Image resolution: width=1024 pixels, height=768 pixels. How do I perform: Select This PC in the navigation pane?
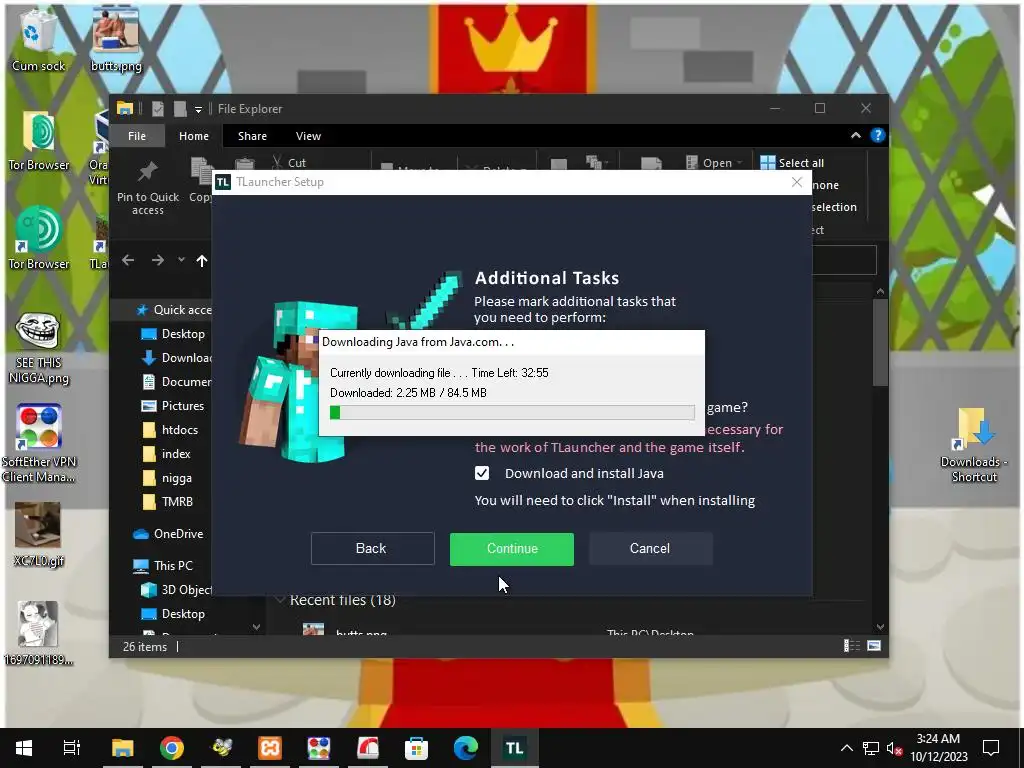[163, 566]
